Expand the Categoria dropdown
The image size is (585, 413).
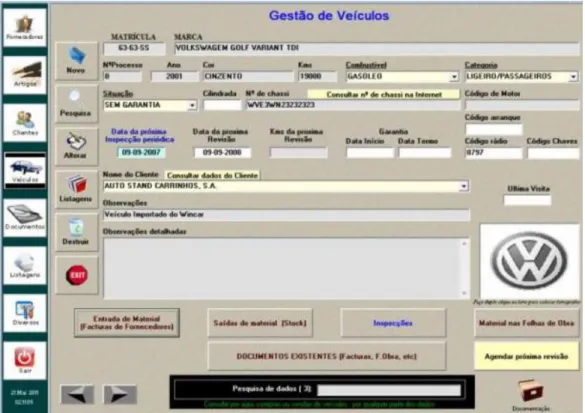coord(573,77)
